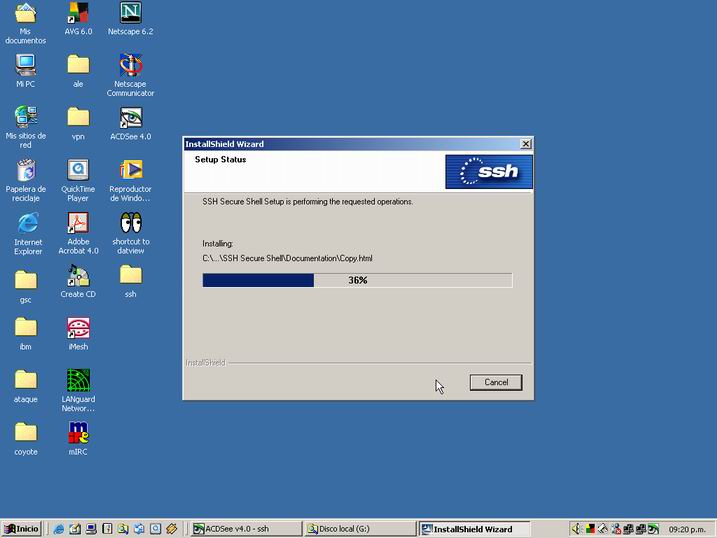Activate InstallShield Wizard taskbar button
Viewport: 717px width, 538px height.
(x=474, y=529)
